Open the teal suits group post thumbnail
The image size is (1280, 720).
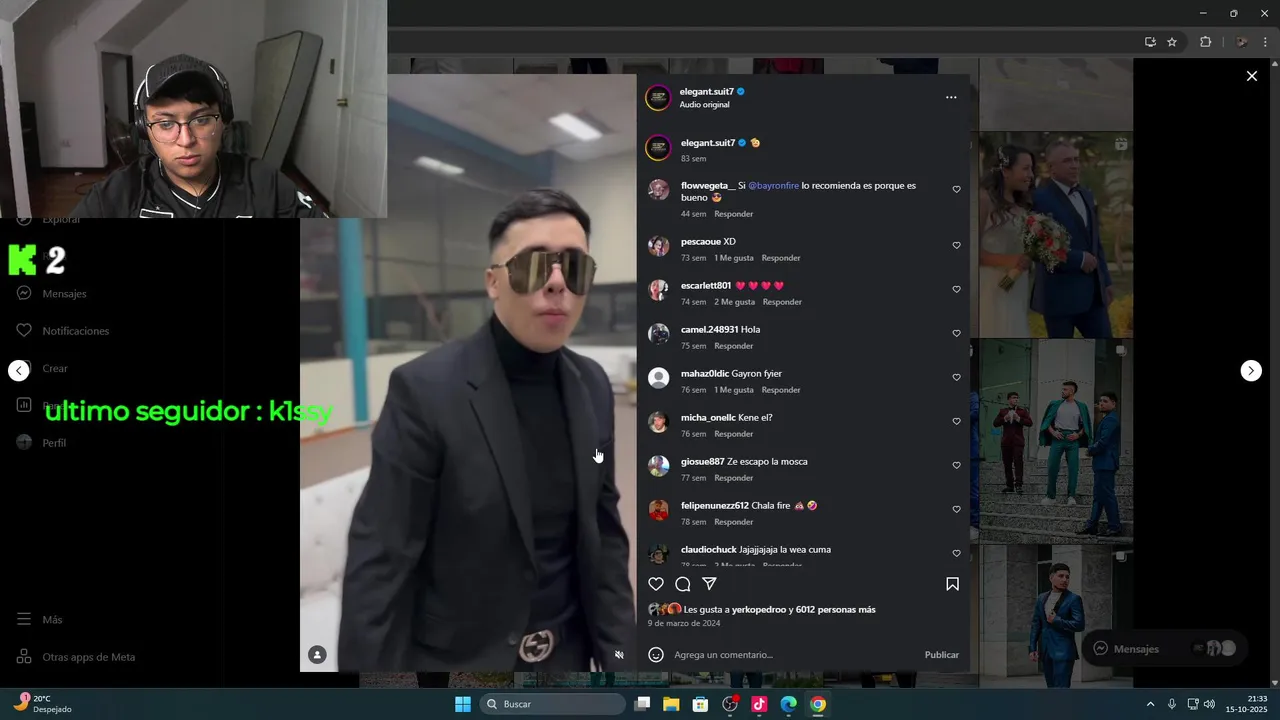tap(1056, 441)
